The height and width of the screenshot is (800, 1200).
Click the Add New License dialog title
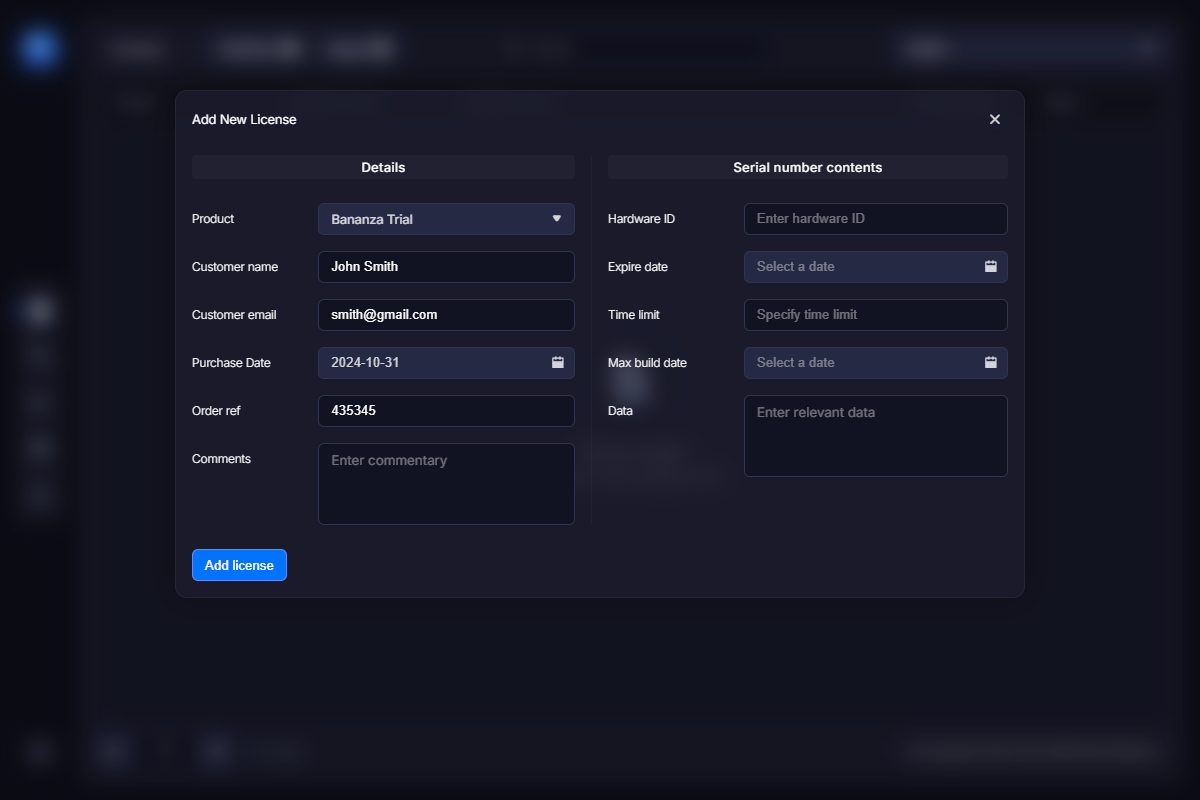tap(244, 119)
